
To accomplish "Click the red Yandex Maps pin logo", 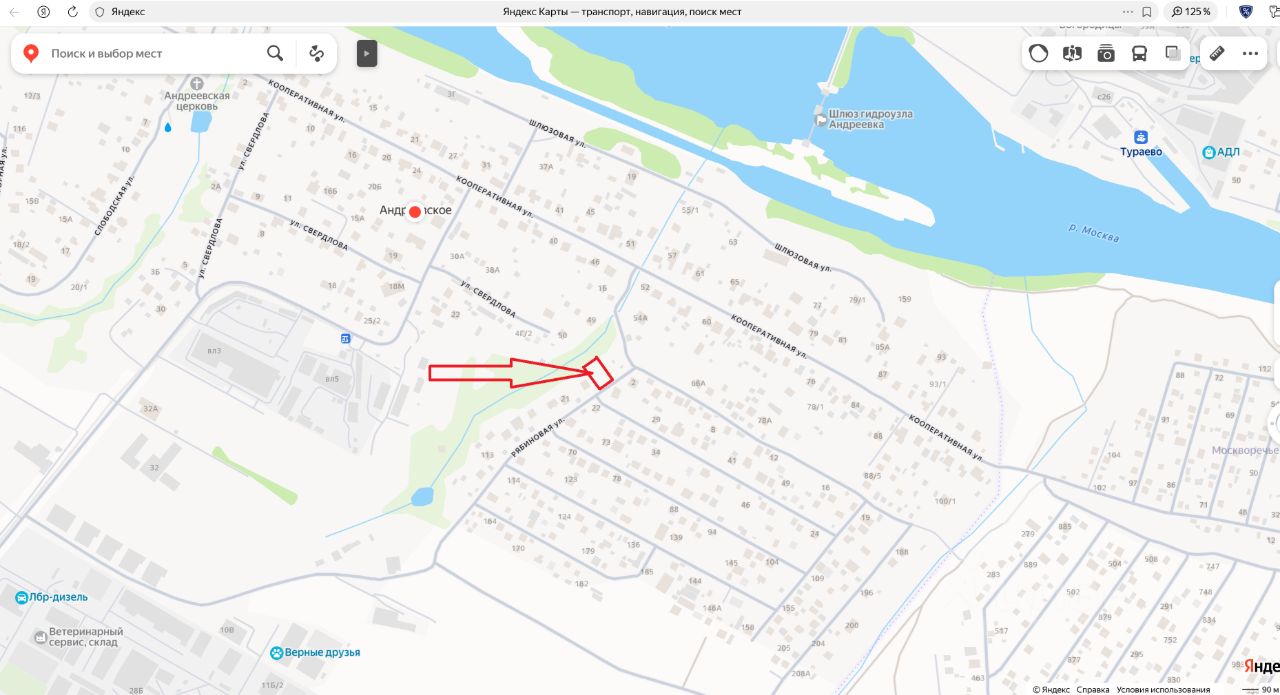I will coord(31,53).
